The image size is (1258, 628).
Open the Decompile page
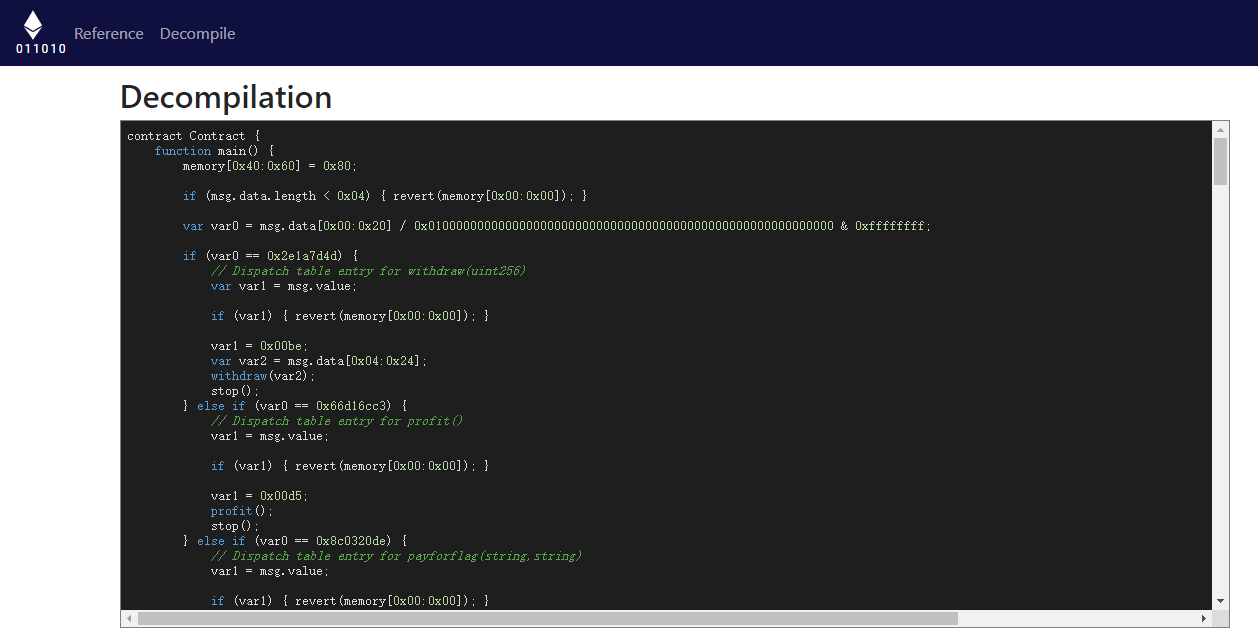coord(197,34)
